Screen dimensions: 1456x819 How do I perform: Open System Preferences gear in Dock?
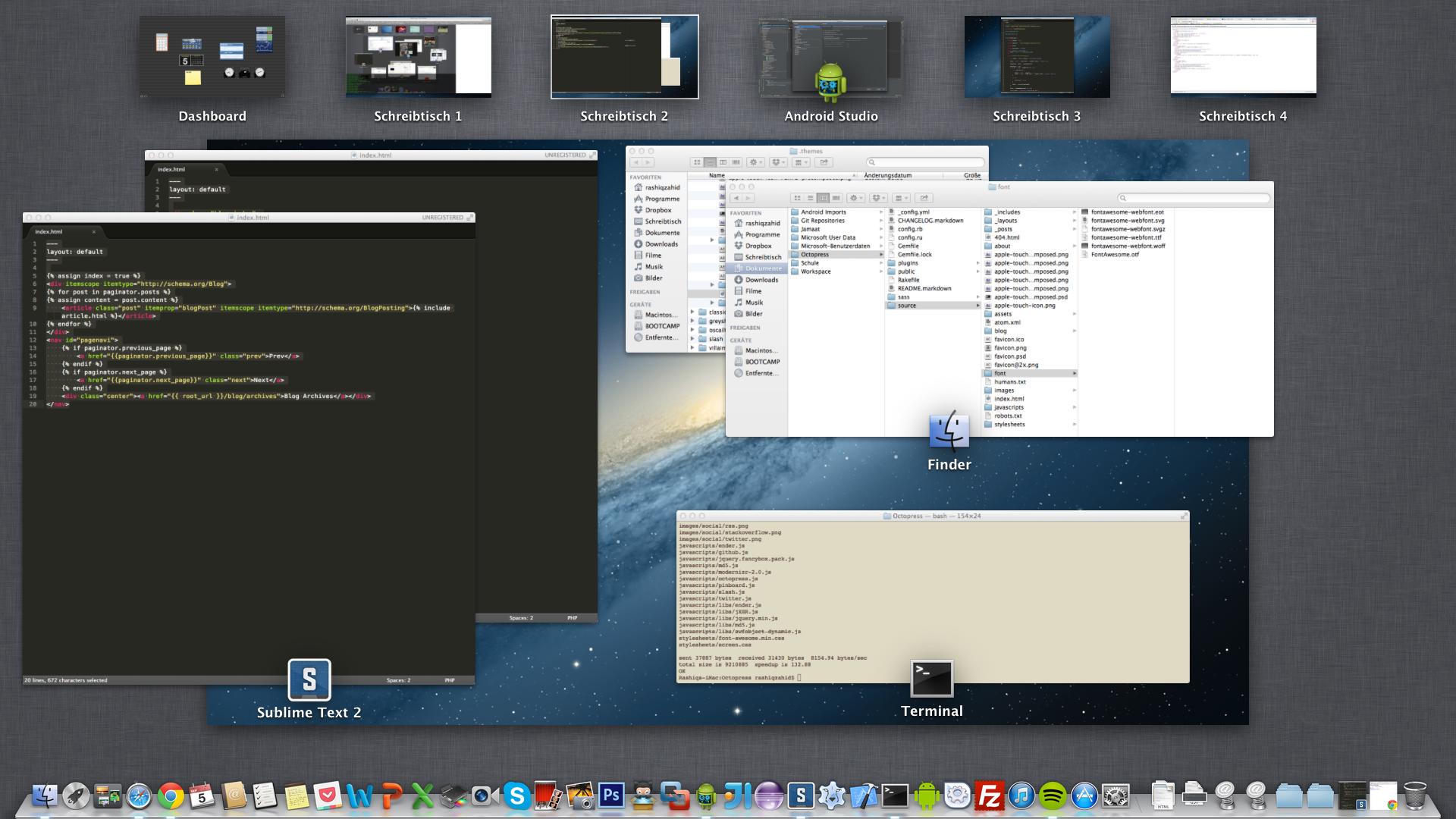1116,795
